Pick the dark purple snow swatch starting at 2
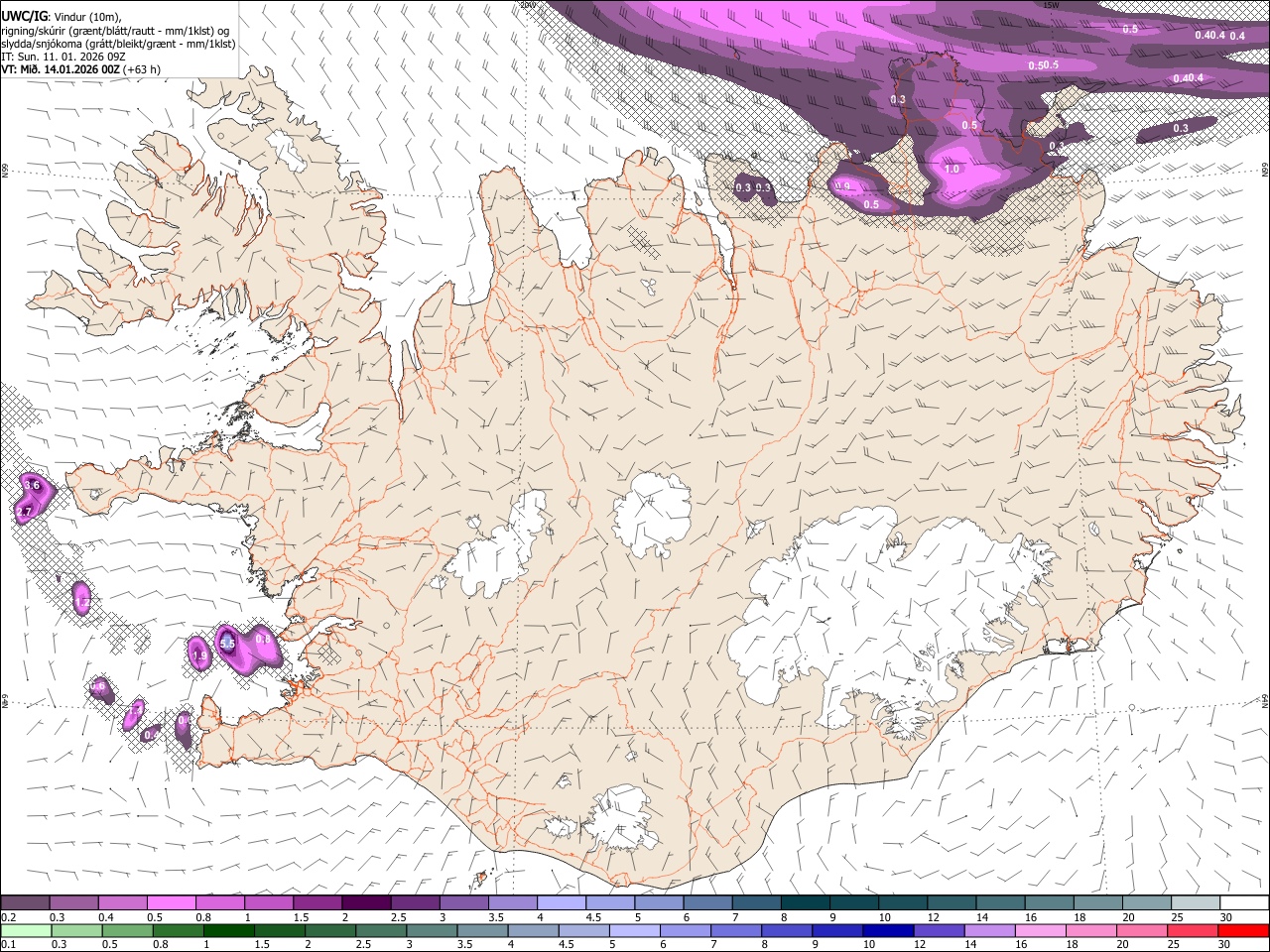The image size is (1270, 952). pyautogui.click(x=366, y=902)
